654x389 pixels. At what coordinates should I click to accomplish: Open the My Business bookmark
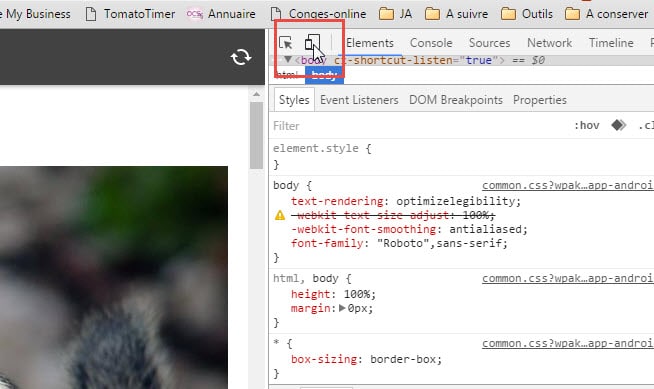(35, 14)
